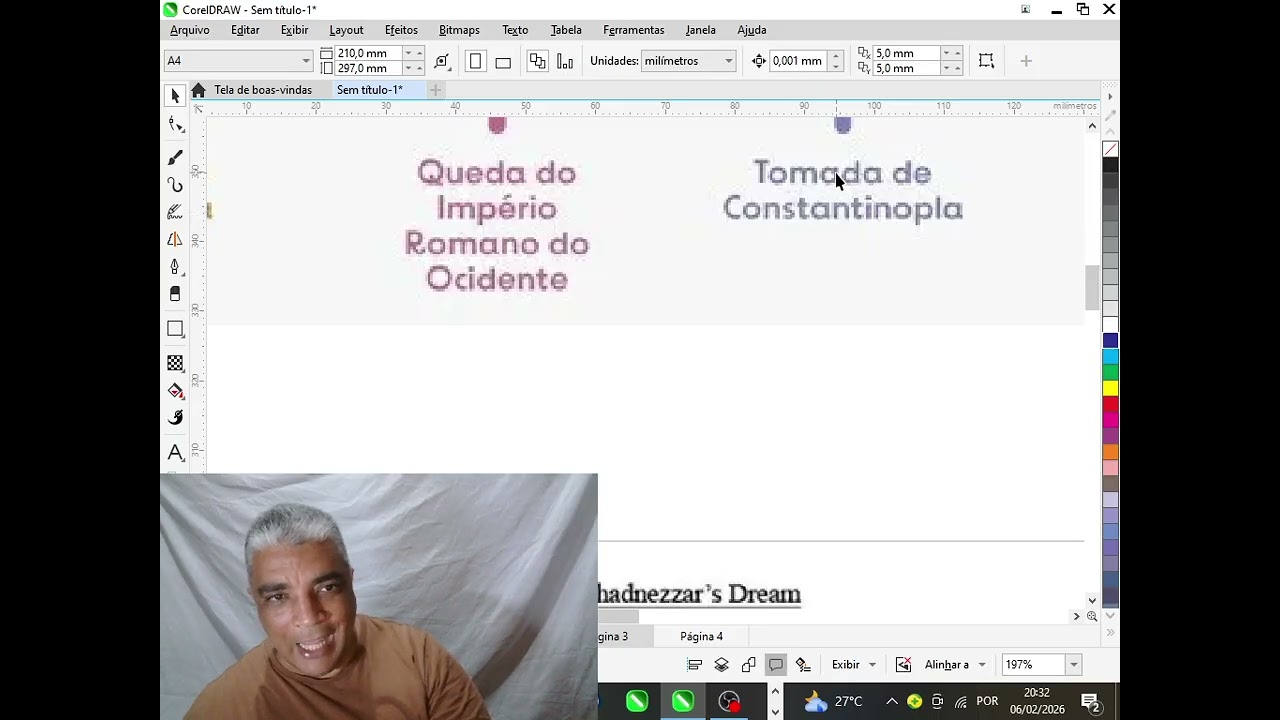Select the Text tool

(176, 452)
